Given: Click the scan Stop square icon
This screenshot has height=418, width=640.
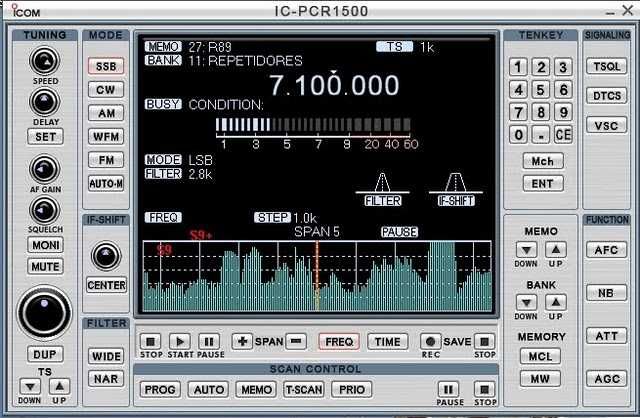Looking at the screenshot, I should click(x=150, y=341).
